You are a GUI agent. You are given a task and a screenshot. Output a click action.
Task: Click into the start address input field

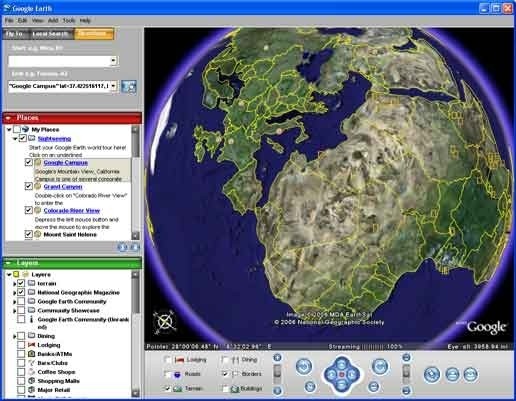59,61
